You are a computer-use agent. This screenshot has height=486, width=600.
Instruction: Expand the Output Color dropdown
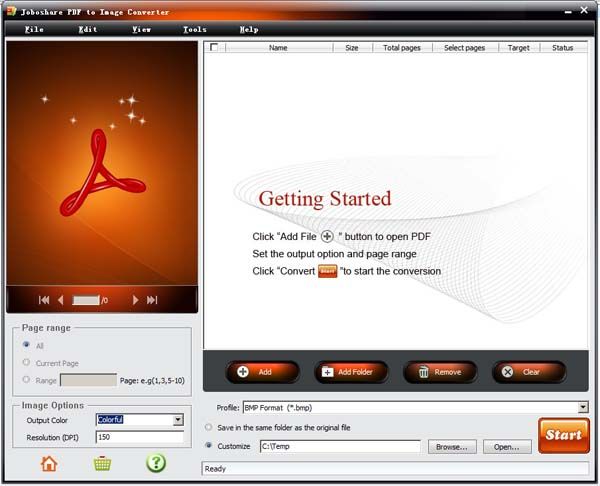tap(178, 420)
